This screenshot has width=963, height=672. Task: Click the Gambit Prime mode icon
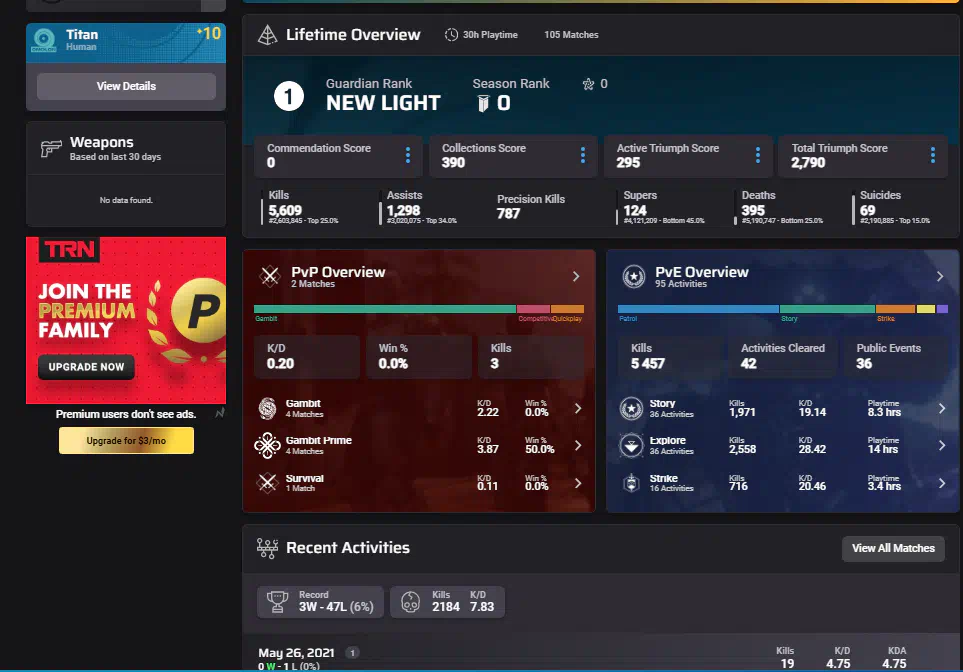(x=268, y=445)
